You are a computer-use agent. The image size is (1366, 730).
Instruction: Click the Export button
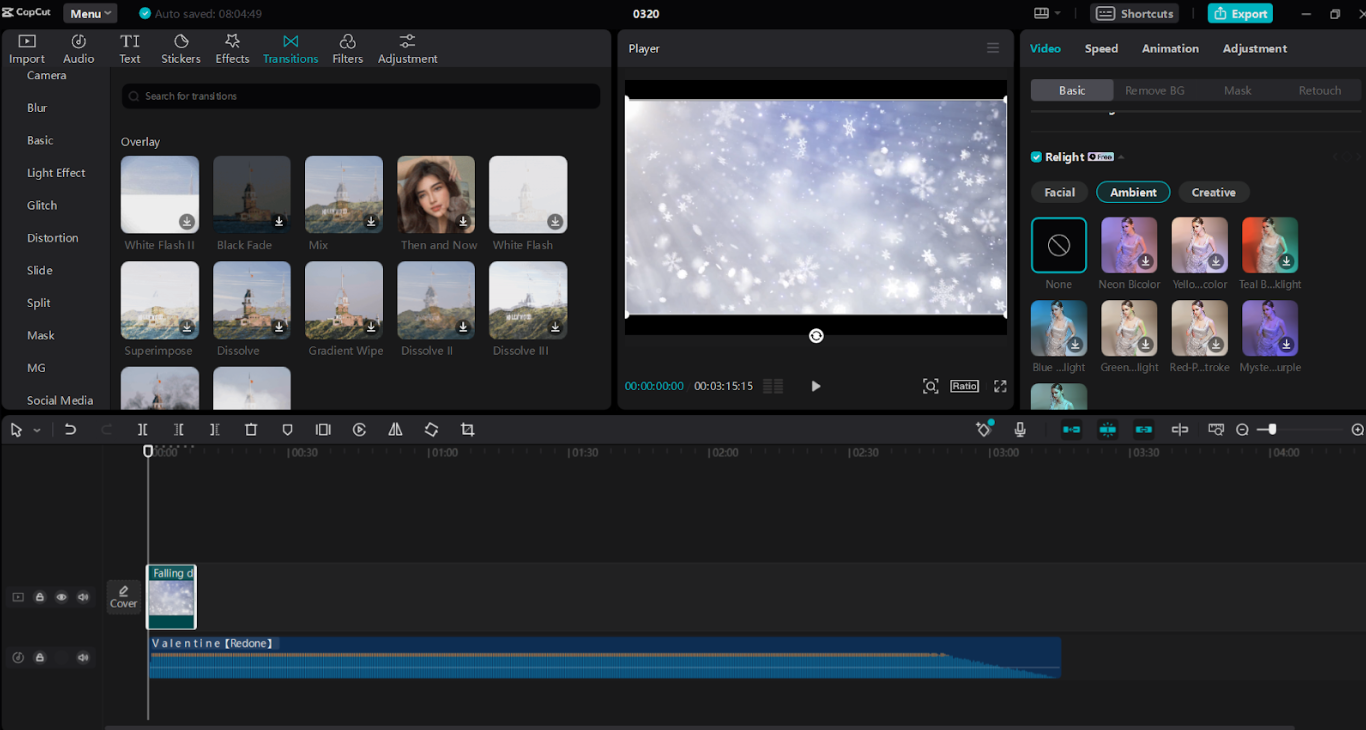(x=1240, y=13)
